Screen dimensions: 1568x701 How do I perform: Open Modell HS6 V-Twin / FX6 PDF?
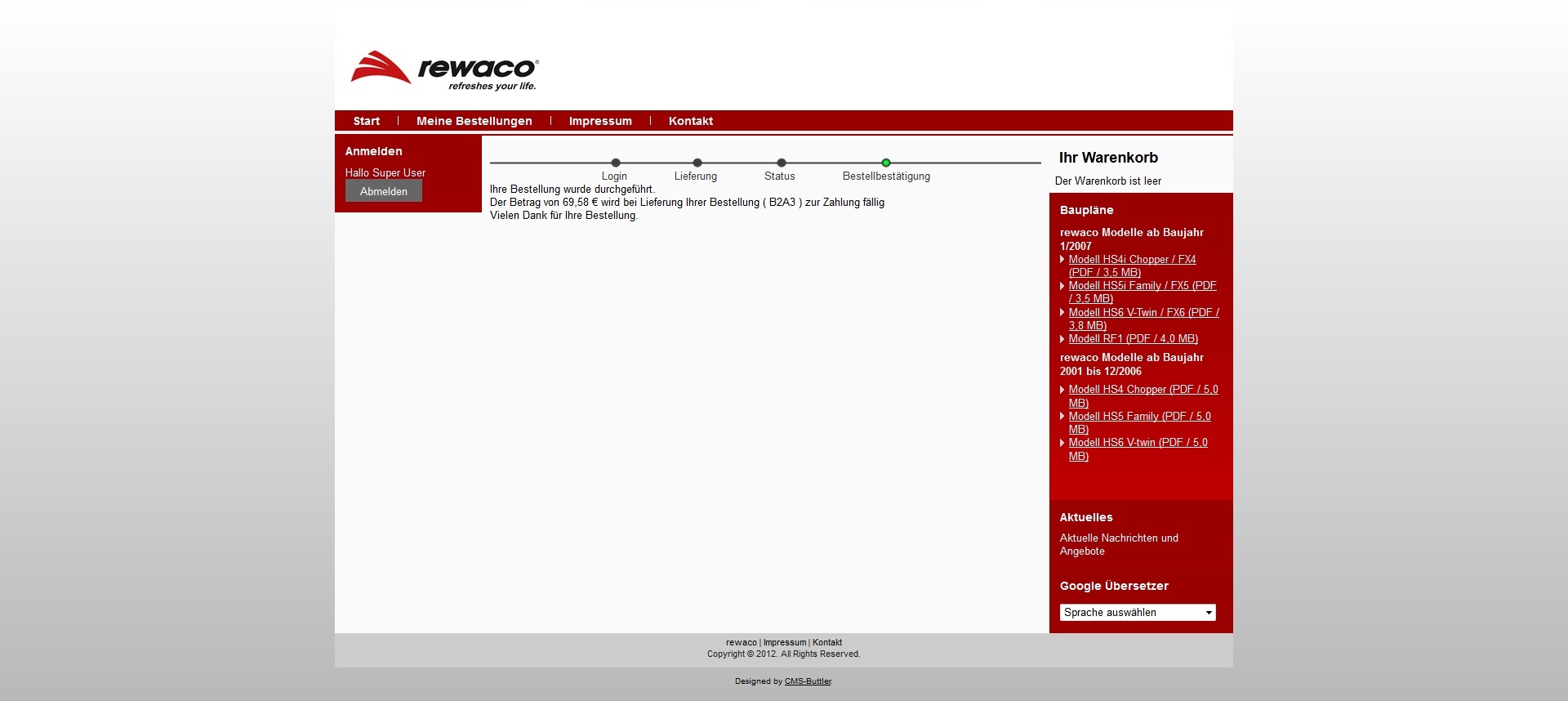coord(1143,319)
